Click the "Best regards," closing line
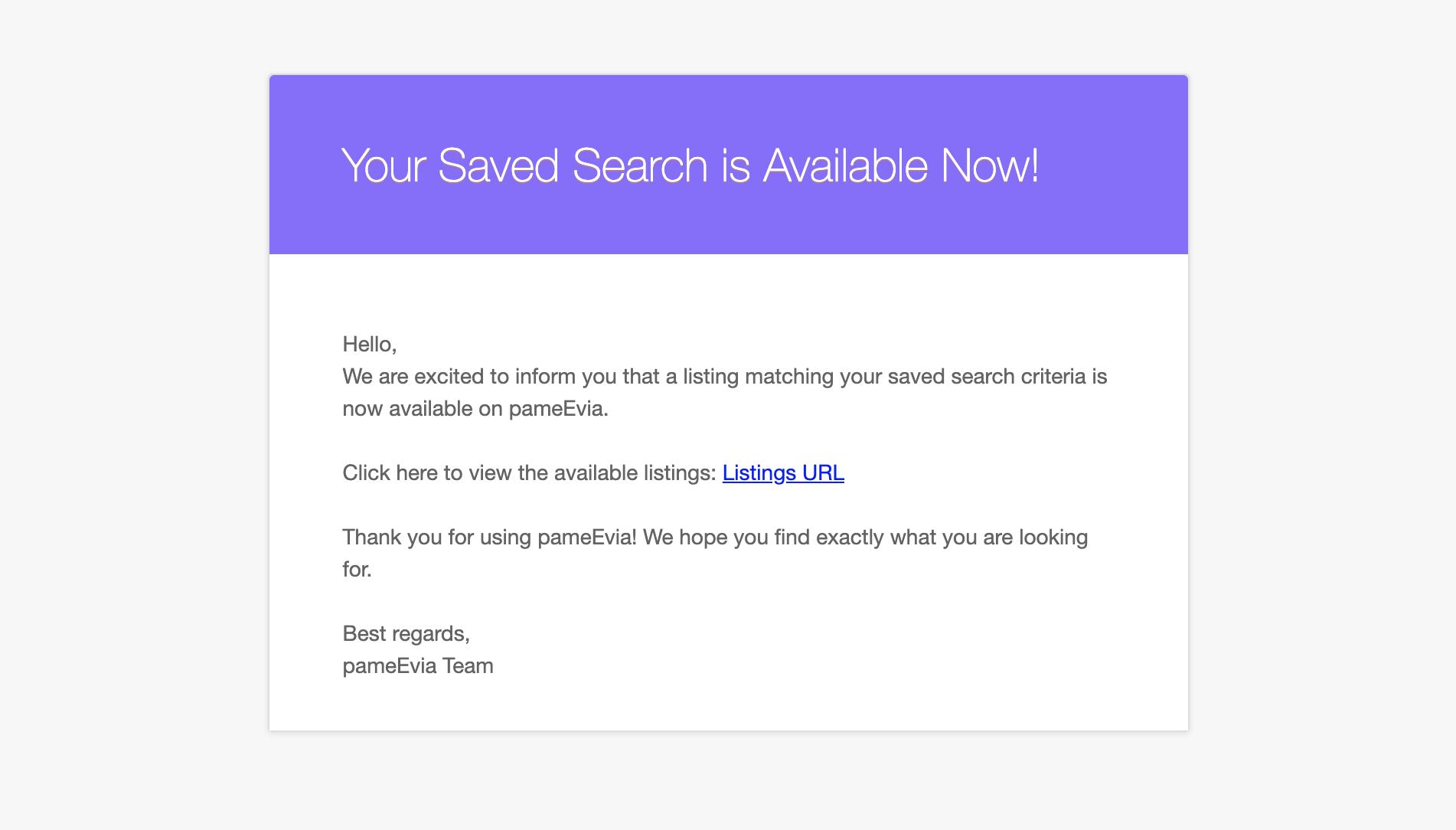The image size is (1456, 830). pyautogui.click(x=406, y=634)
